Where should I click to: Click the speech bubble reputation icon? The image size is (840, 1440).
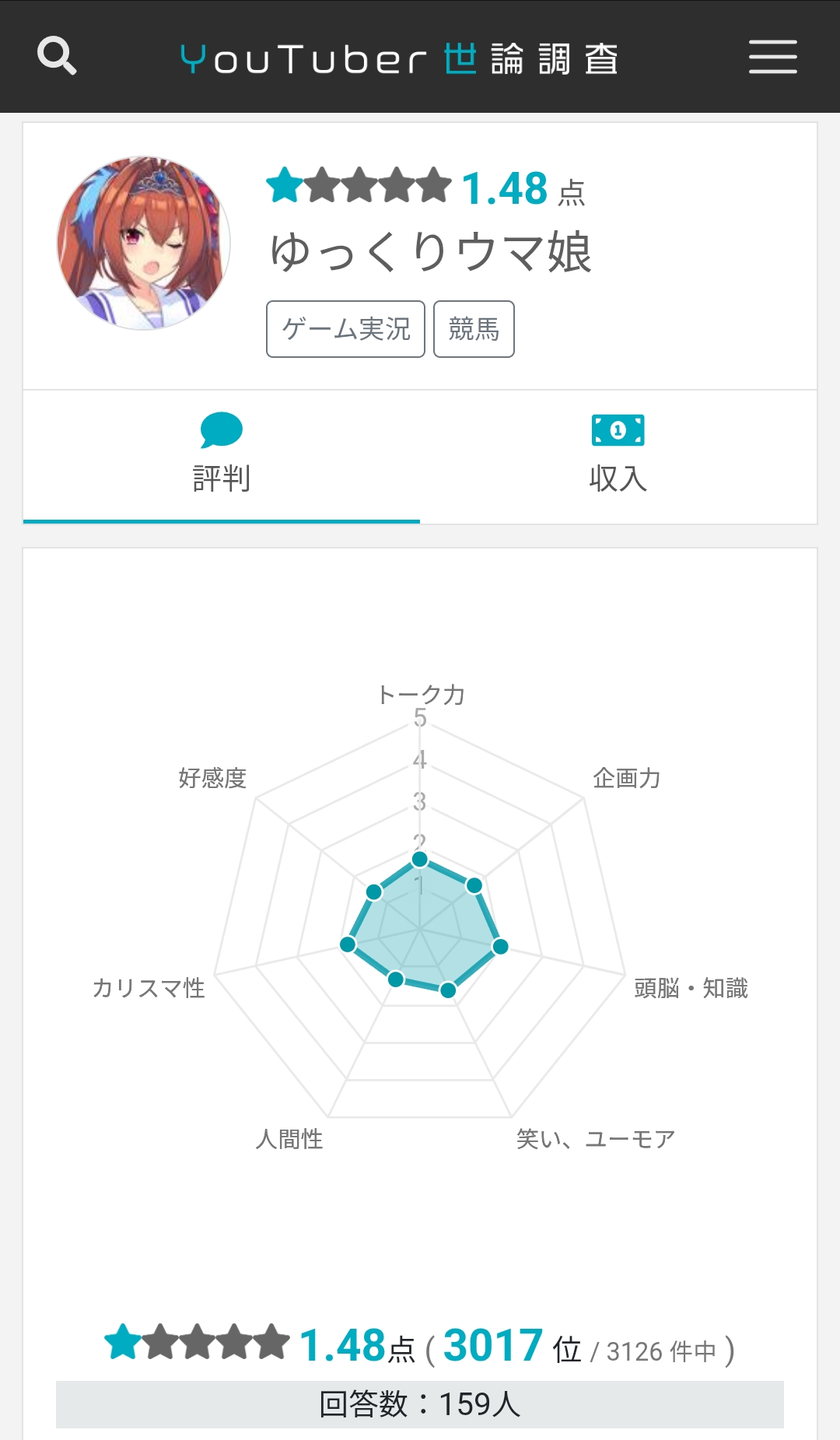222,429
